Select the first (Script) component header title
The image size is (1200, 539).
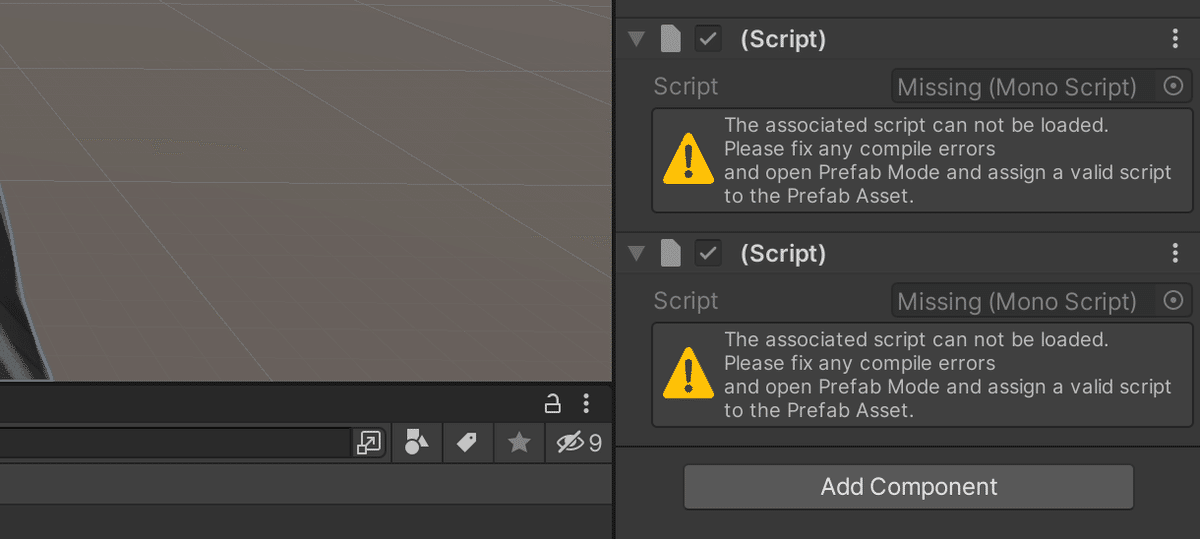tap(783, 39)
